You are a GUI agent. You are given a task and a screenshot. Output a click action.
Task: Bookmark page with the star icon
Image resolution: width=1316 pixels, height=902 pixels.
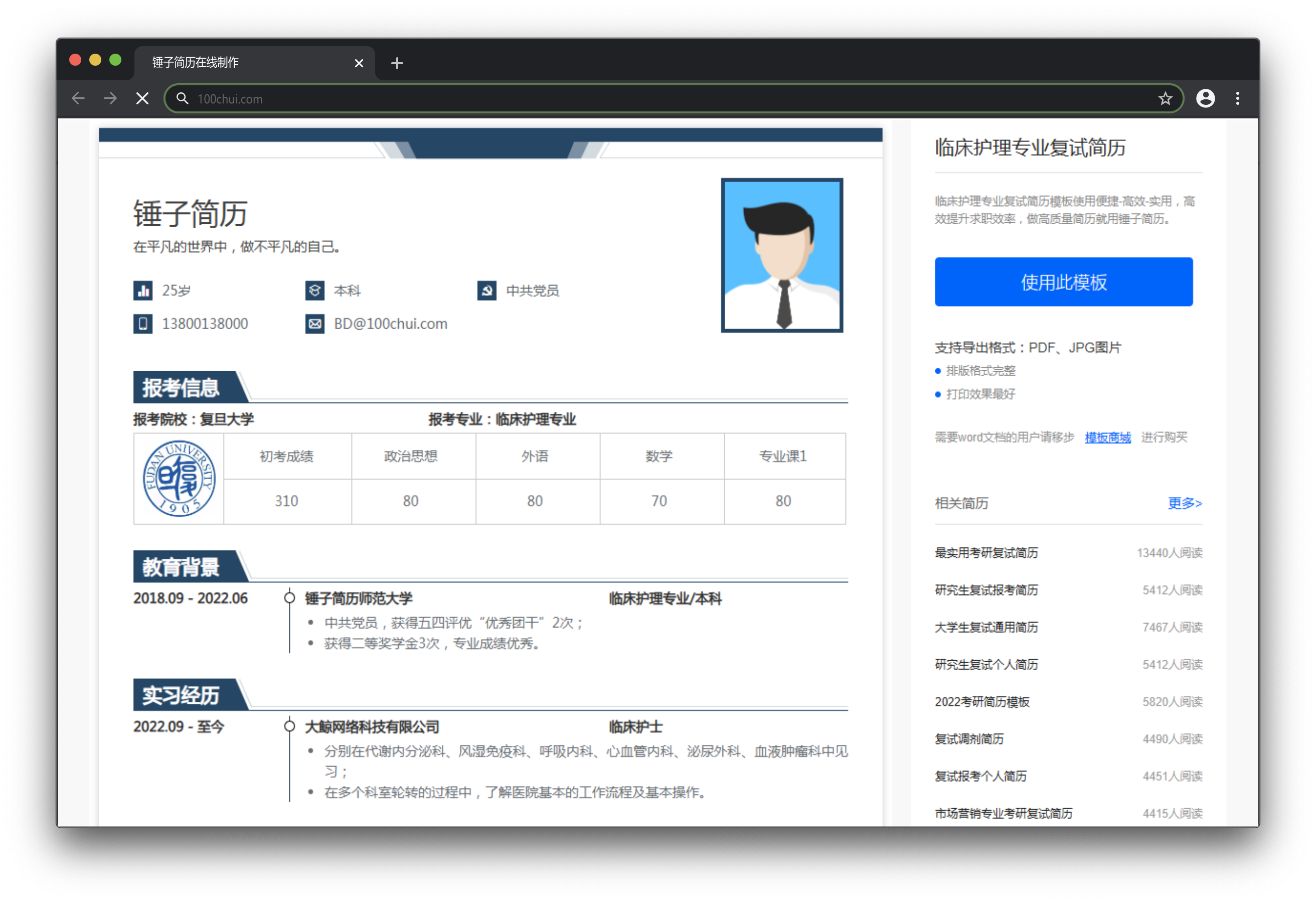click(x=1165, y=99)
